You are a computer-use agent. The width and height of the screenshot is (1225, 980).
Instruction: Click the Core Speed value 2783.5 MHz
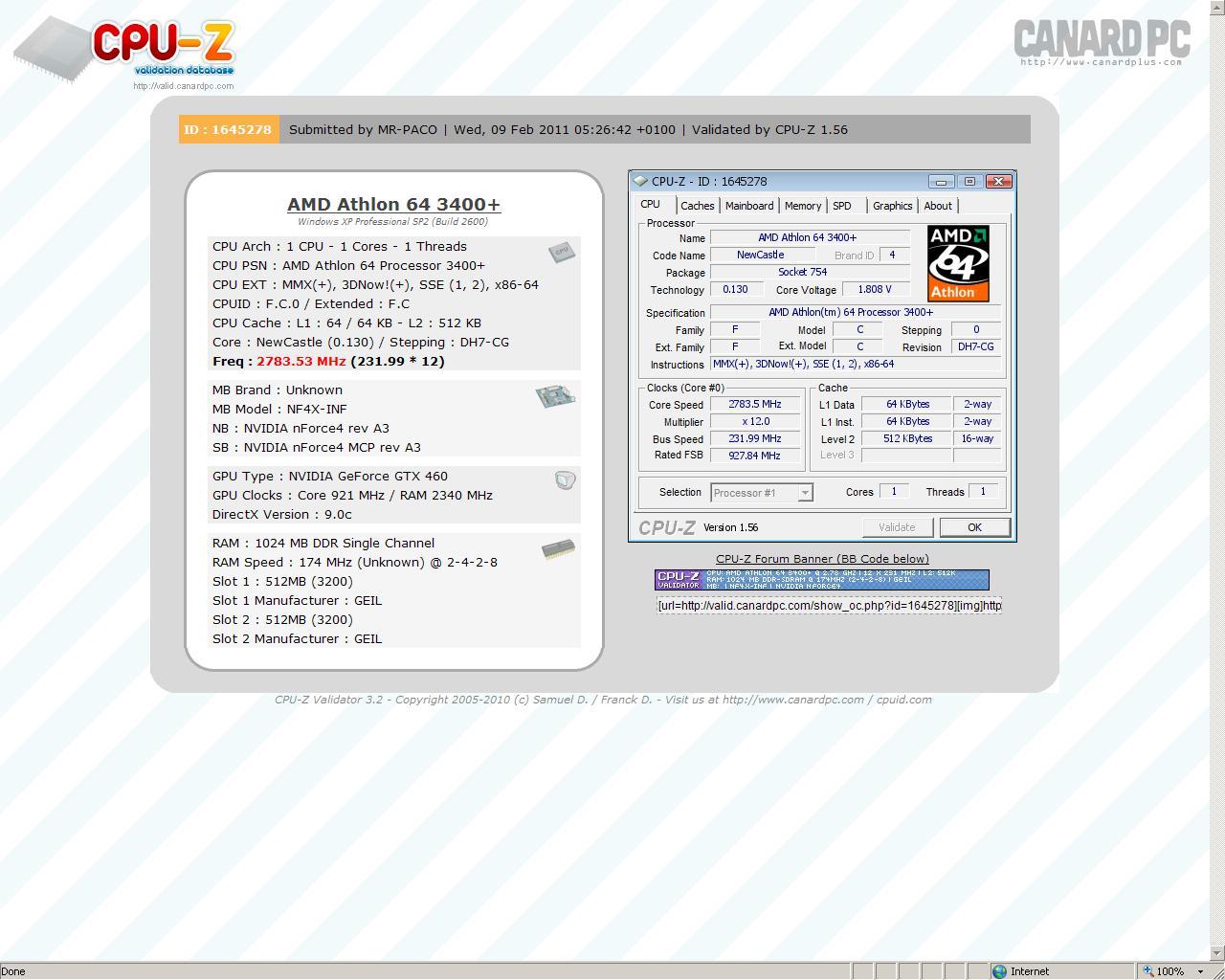(755, 405)
